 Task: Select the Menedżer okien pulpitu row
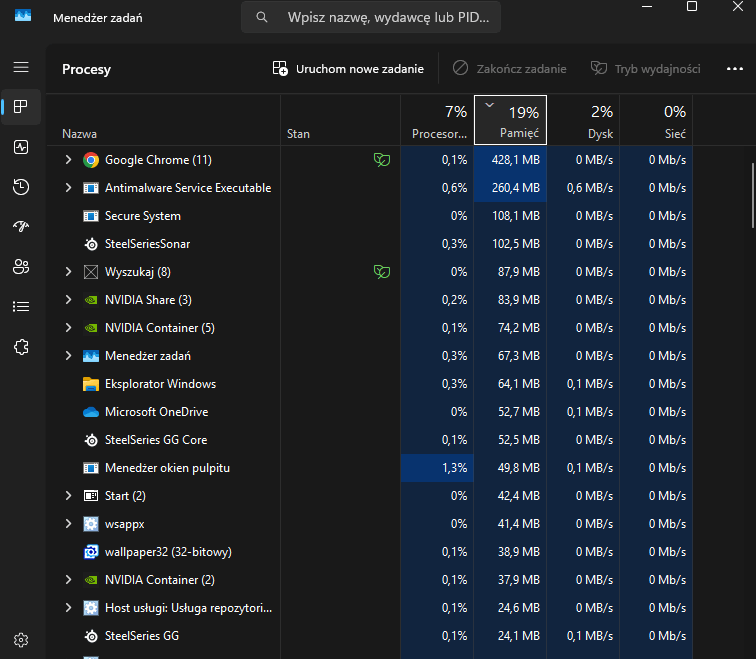point(370,468)
